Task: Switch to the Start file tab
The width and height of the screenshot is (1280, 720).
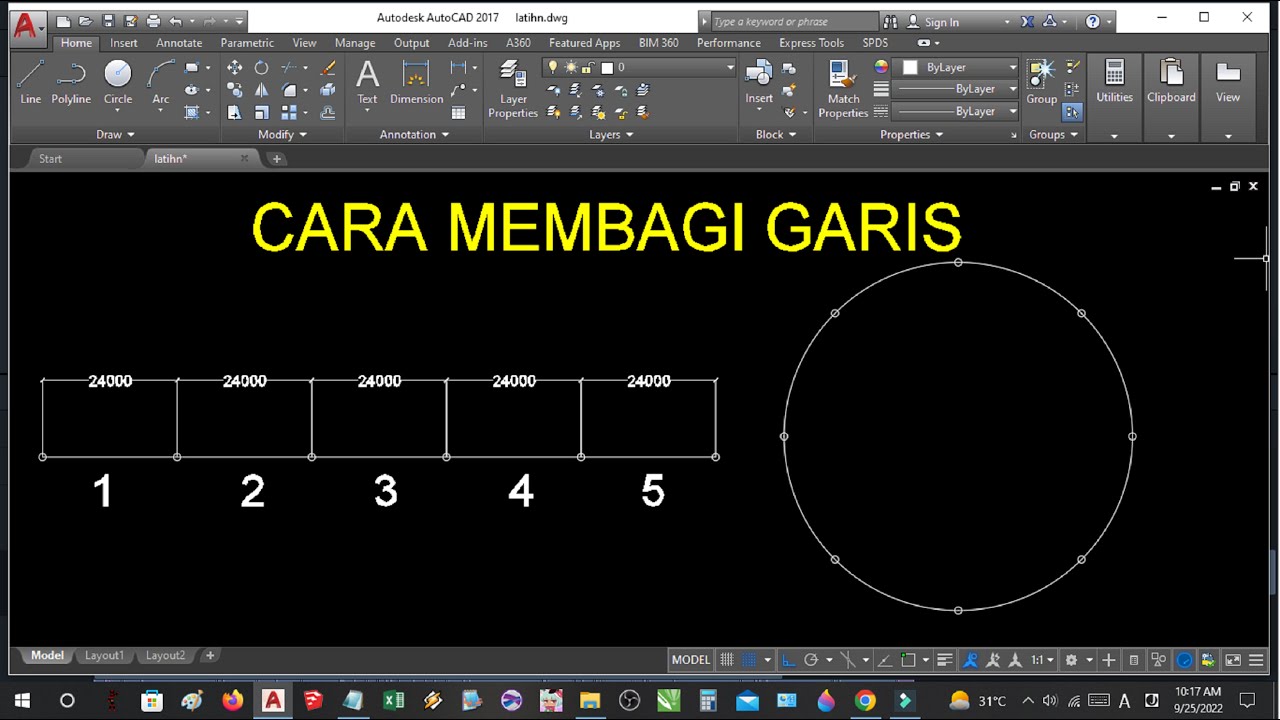Action: click(x=50, y=158)
